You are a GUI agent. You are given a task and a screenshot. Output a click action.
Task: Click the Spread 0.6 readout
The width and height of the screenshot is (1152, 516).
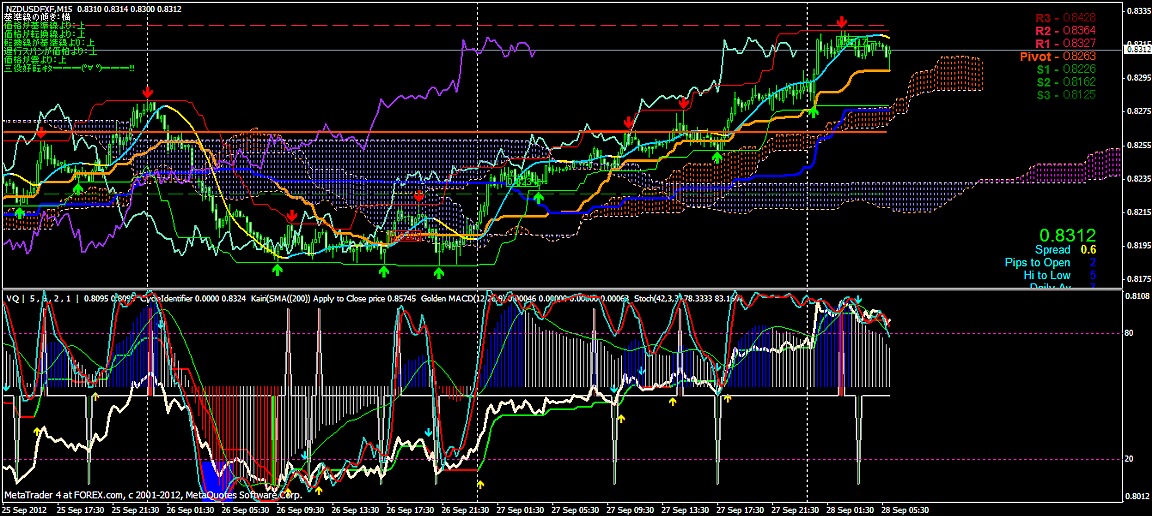[x=1066, y=250]
